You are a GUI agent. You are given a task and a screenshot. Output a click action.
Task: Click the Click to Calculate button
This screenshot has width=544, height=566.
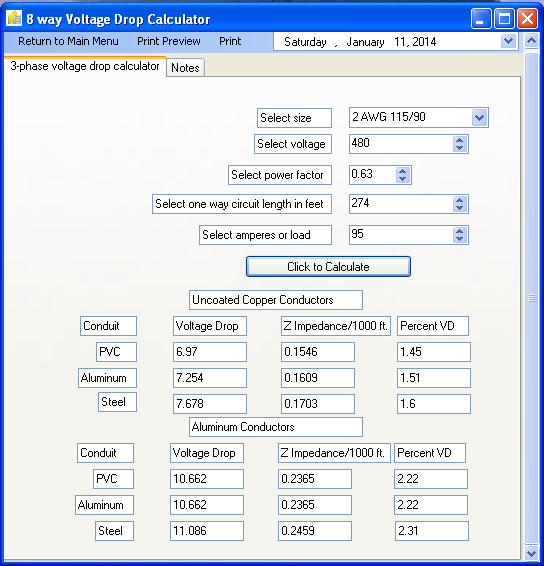point(328,267)
